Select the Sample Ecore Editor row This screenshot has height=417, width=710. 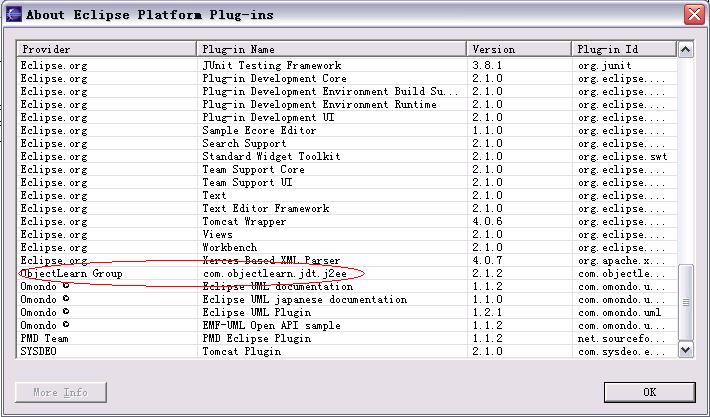pos(347,130)
